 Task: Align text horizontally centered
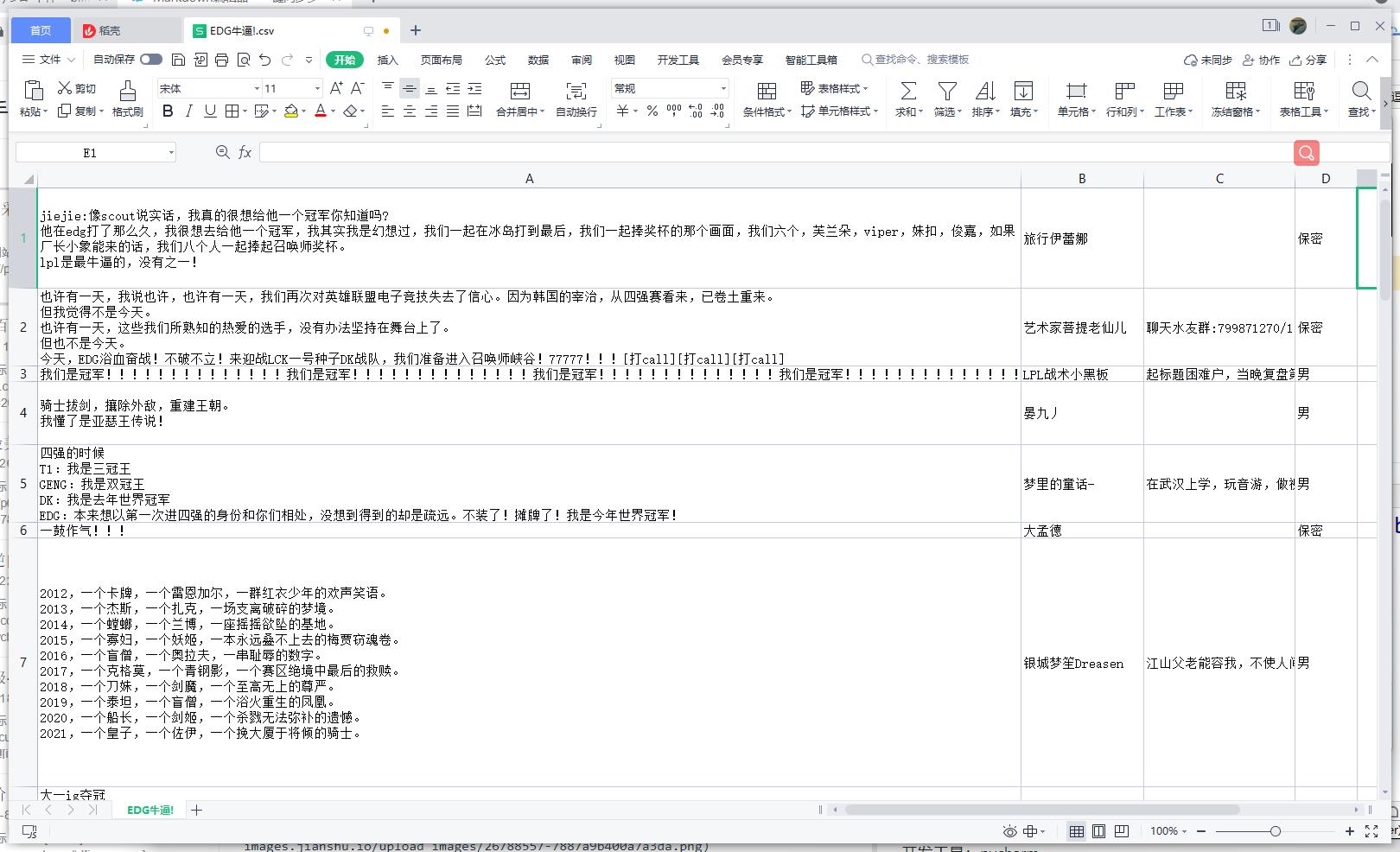coord(410,111)
